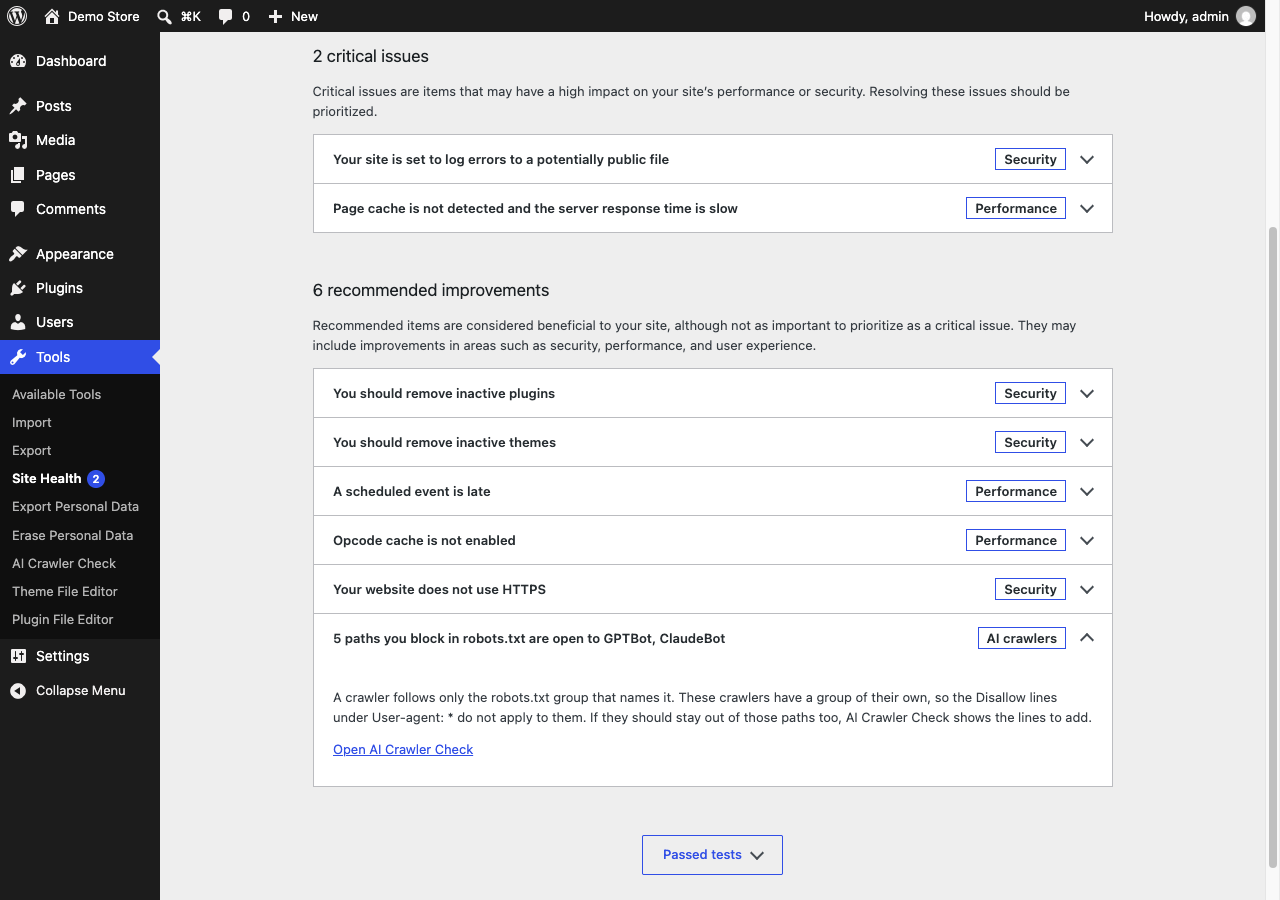Open the search magnifier icon
This screenshot has width=1280, height=900.
point(164,16)
